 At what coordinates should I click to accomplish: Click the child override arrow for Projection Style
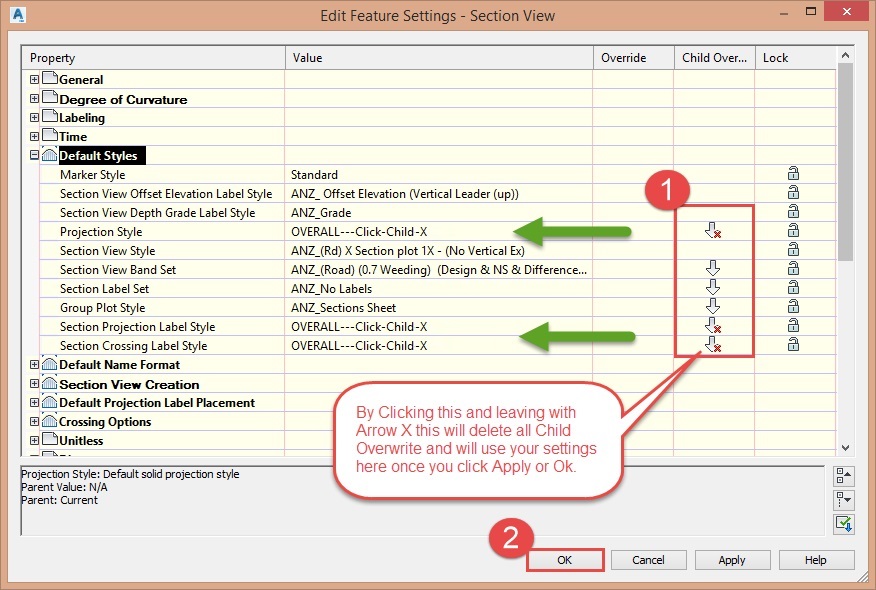(x=711, y=231)
